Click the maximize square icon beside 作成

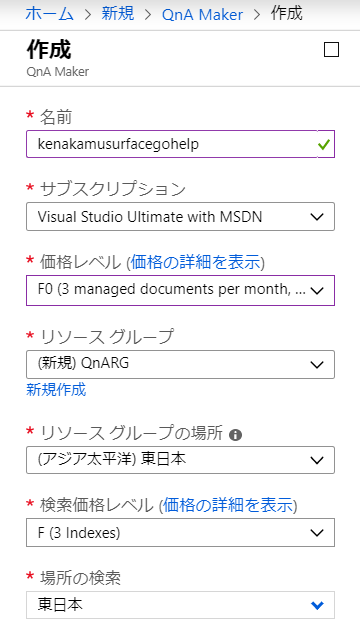[x=331, y=50]
